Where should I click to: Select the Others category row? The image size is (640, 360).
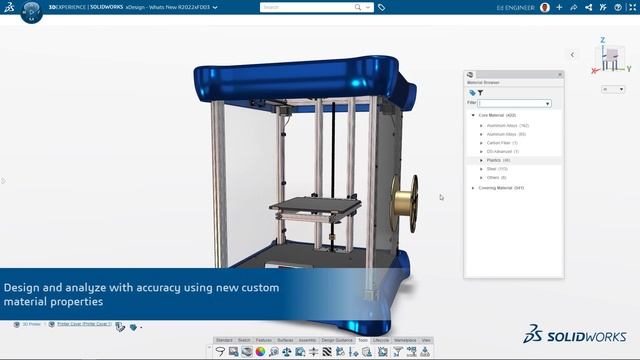click(514, 178)
